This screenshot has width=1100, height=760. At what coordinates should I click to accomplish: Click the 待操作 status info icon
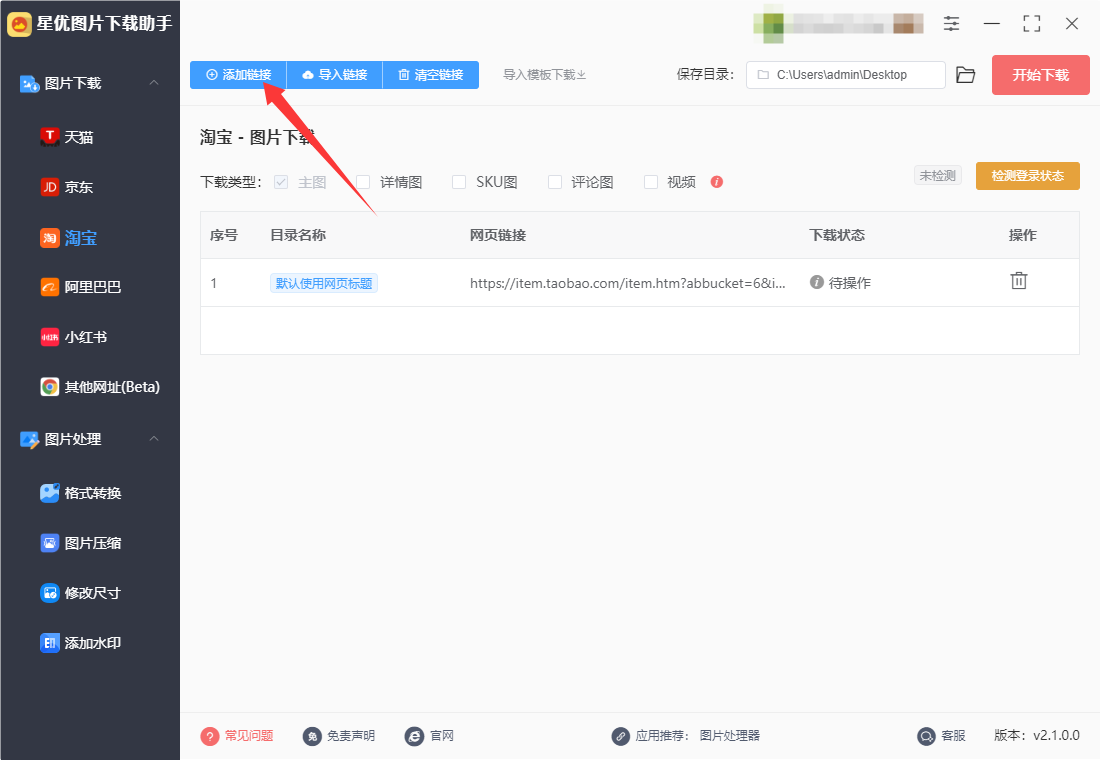point(817,282)
